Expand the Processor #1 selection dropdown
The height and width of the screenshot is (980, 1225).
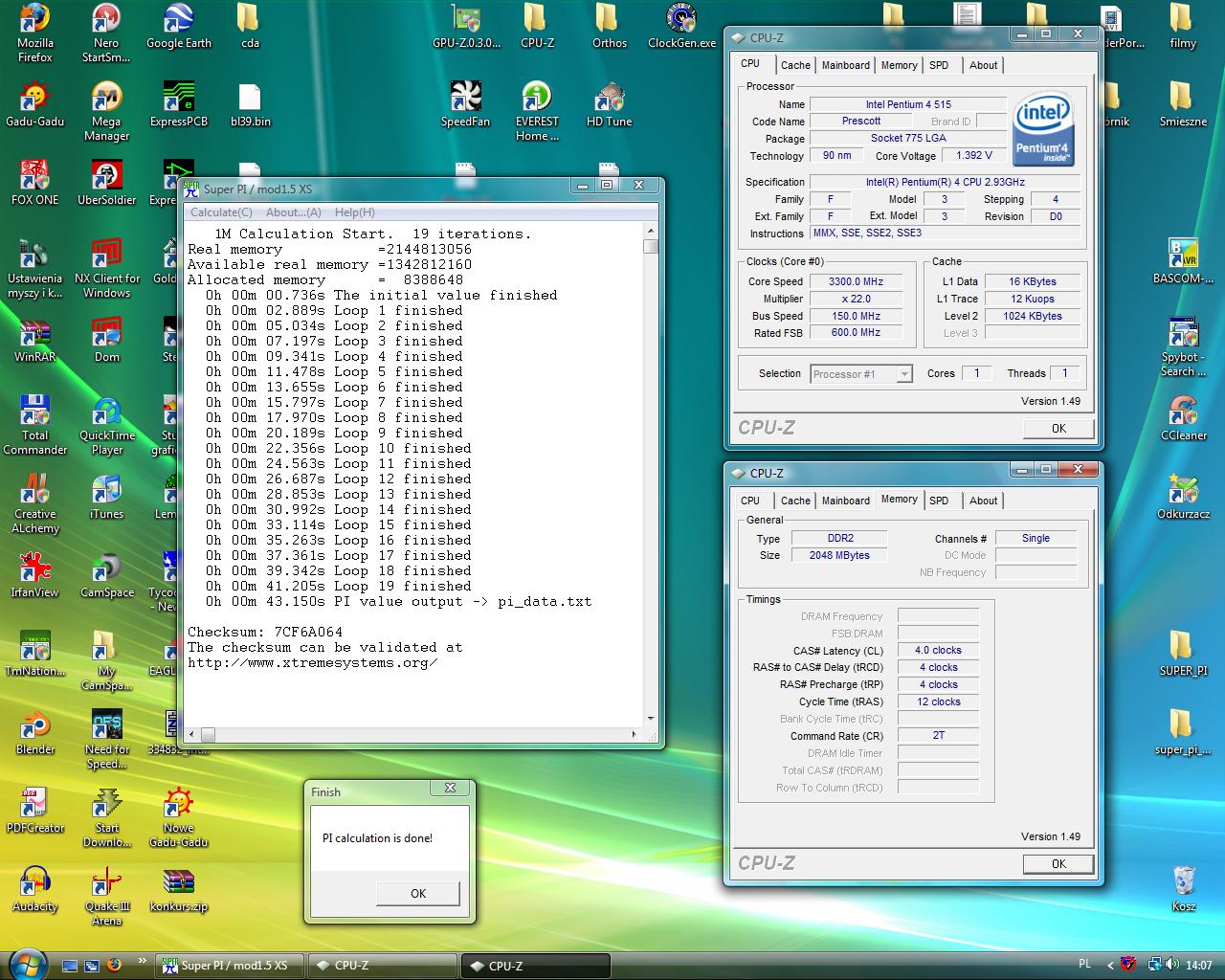click(x=903, y=374)
